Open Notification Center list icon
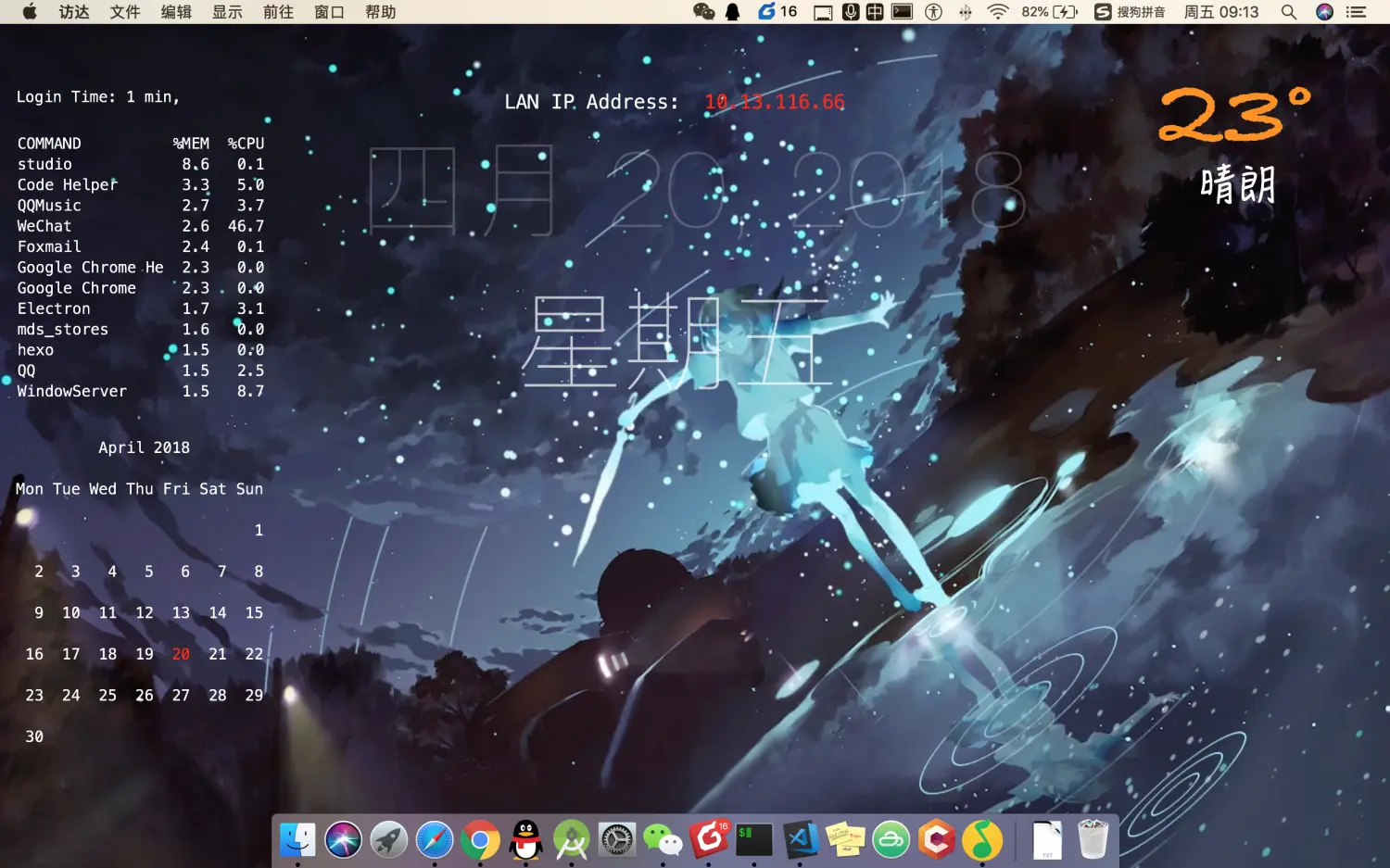 (1357, 12)
